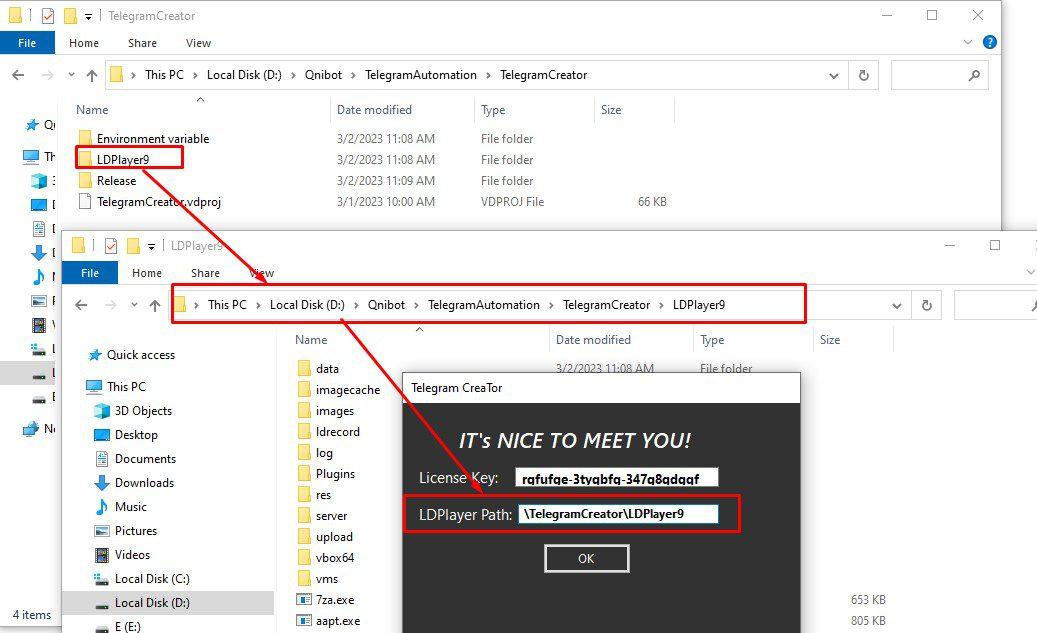Image resolution: width=1037 pixels, height=633 pixels.
Task: Open the File tab in LDPlayer9 window
Action: [x=90, y=273]
